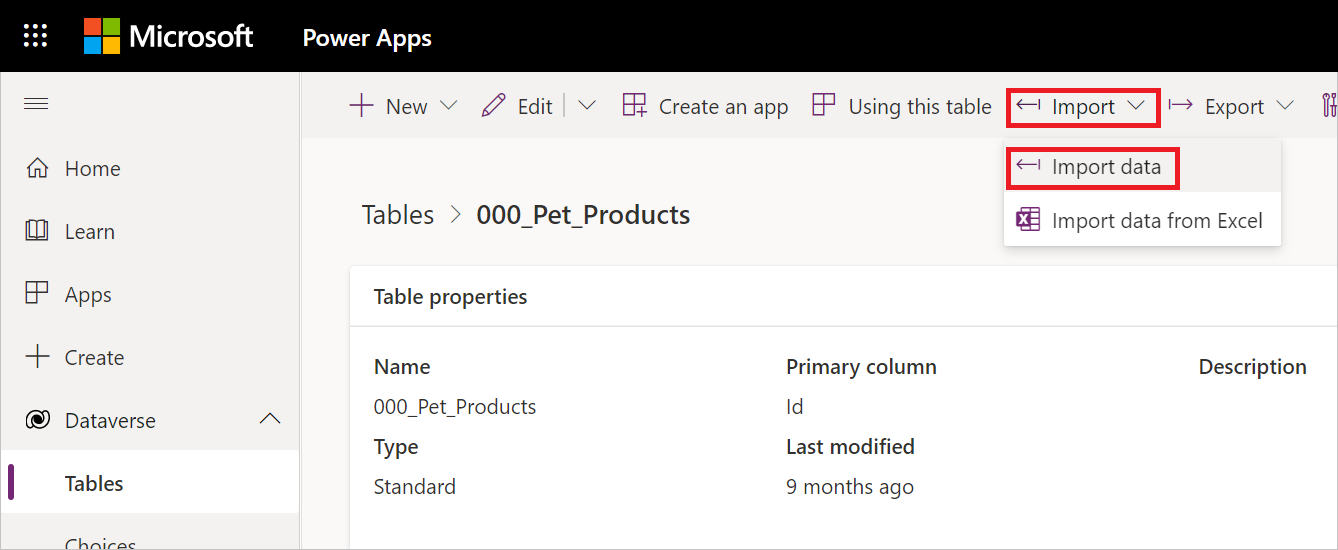1338x550 pixels.
Task: Collapse the Dataverse section chevron
Action: (270, 420)
